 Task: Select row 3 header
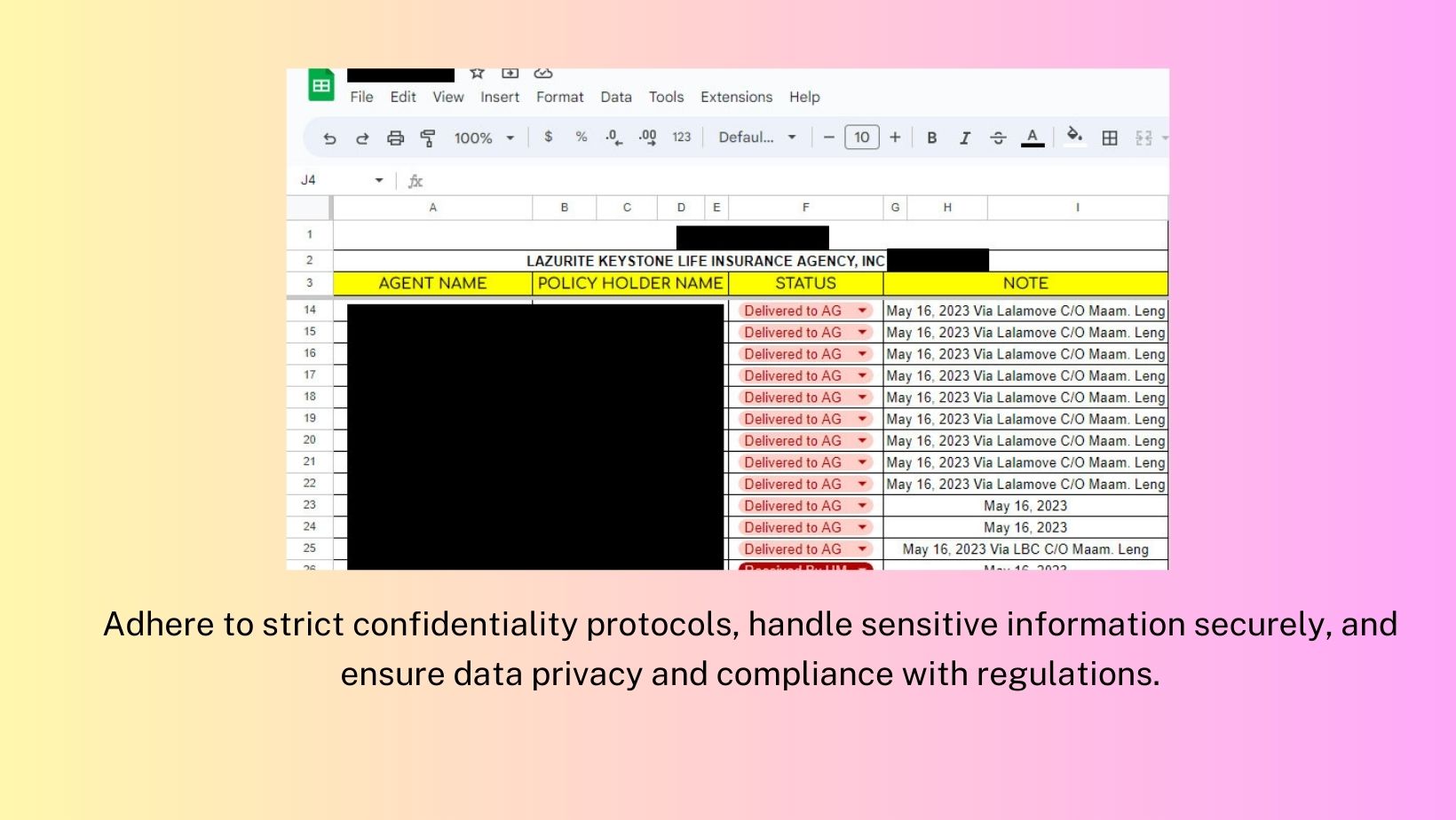(310, 283)
